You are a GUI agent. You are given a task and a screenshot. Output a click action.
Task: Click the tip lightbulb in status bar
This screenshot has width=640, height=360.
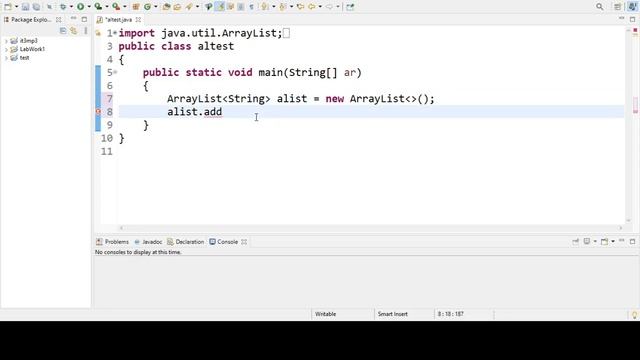(x=634, y=315)
